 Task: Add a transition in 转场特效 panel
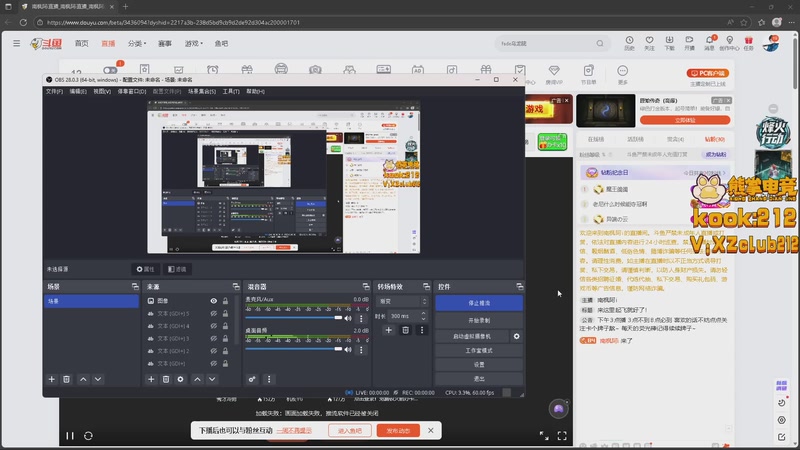[x=389, y=330]
